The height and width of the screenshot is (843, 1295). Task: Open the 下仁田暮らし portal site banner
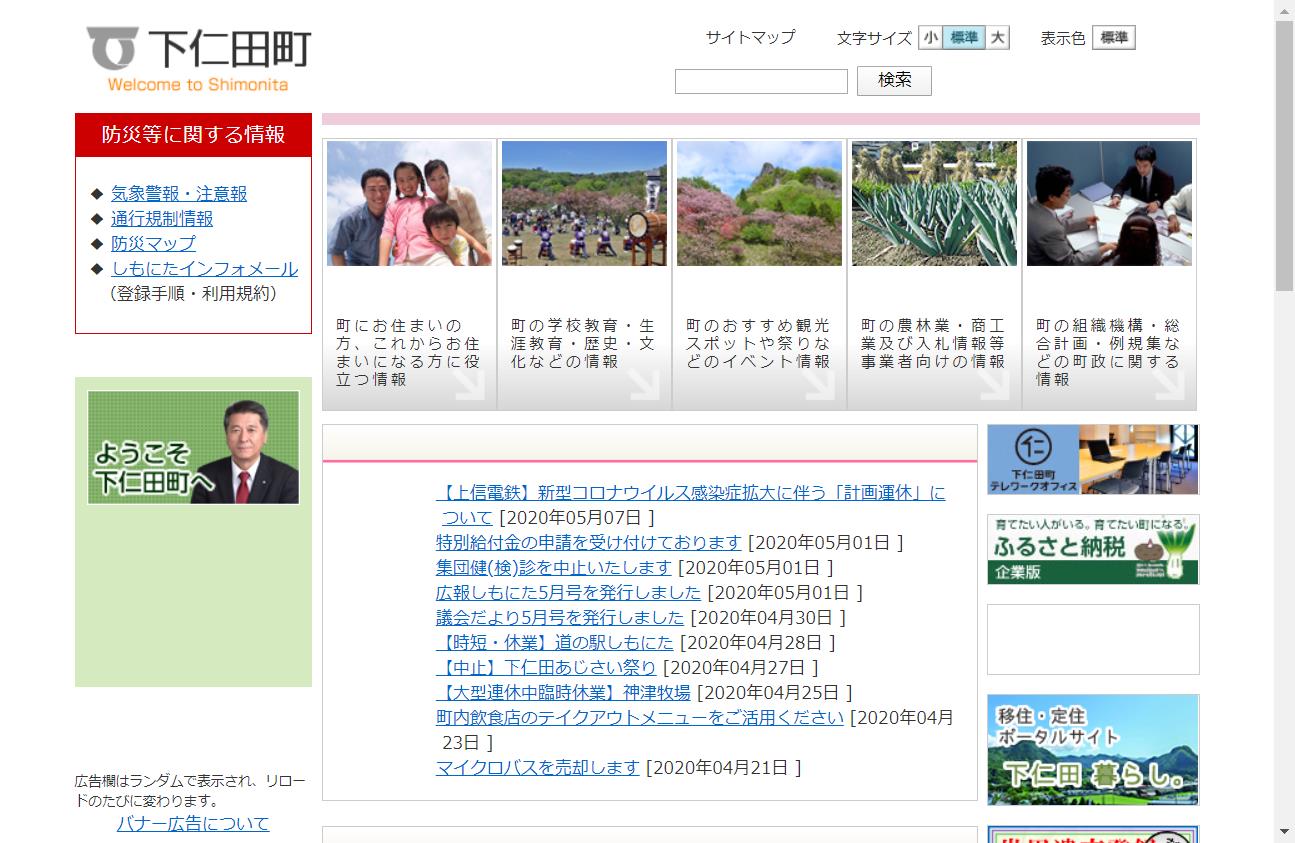(x=1092, y=750)
